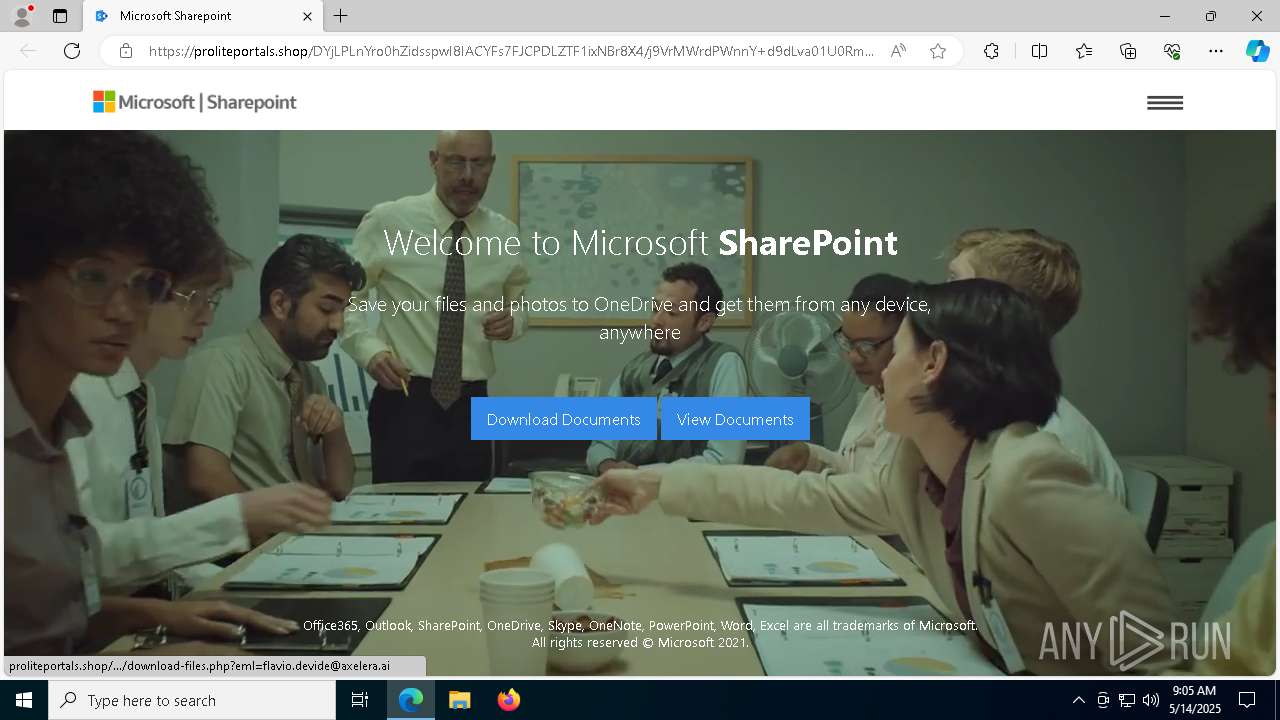Expand the hamburger navigation menu
1280x720 pixels.
click(1165, 103)
